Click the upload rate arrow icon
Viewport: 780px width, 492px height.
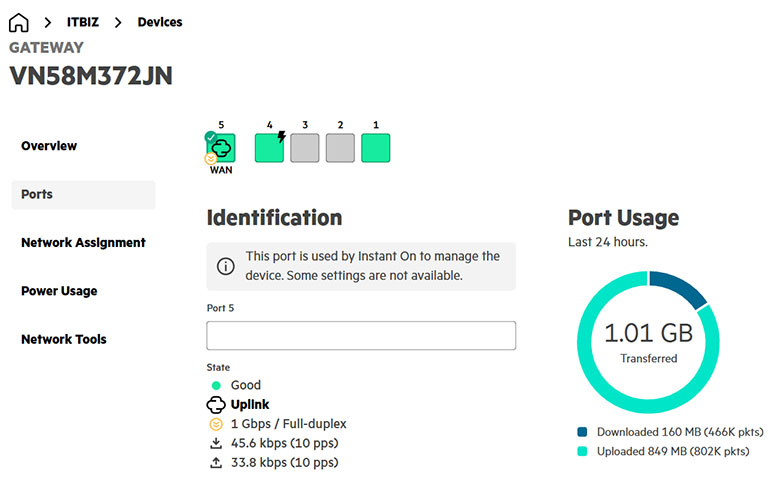click(x=216, y=462)
